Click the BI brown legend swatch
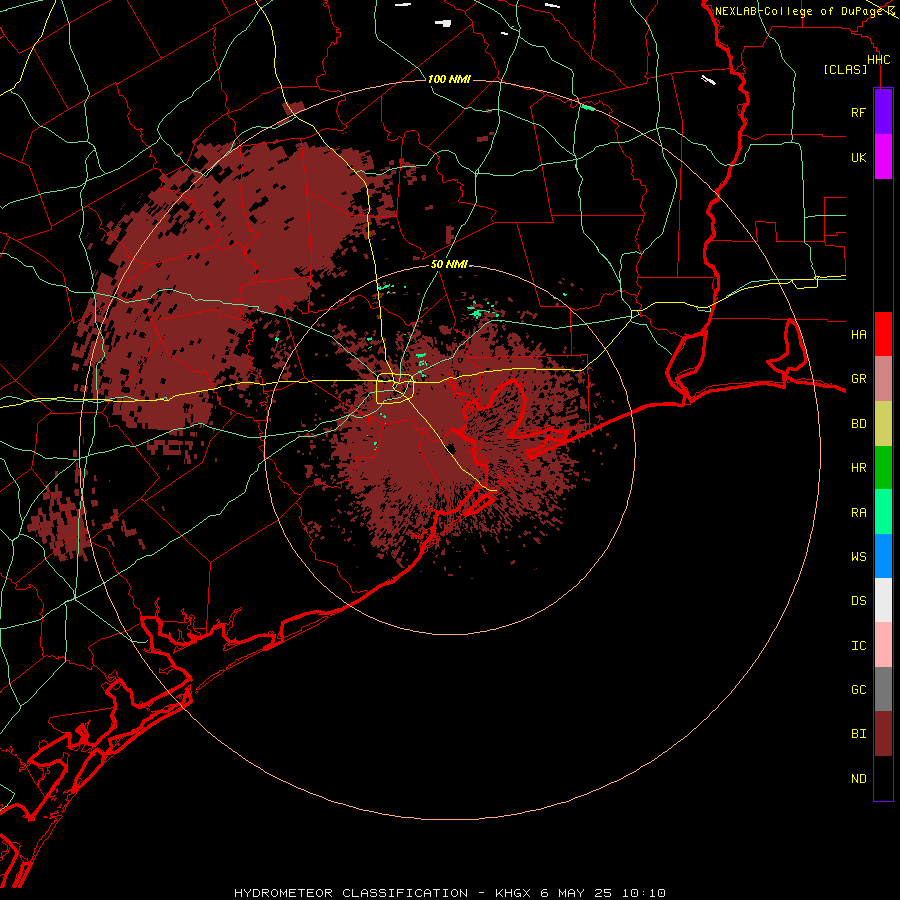 click(x=883, y=734)
